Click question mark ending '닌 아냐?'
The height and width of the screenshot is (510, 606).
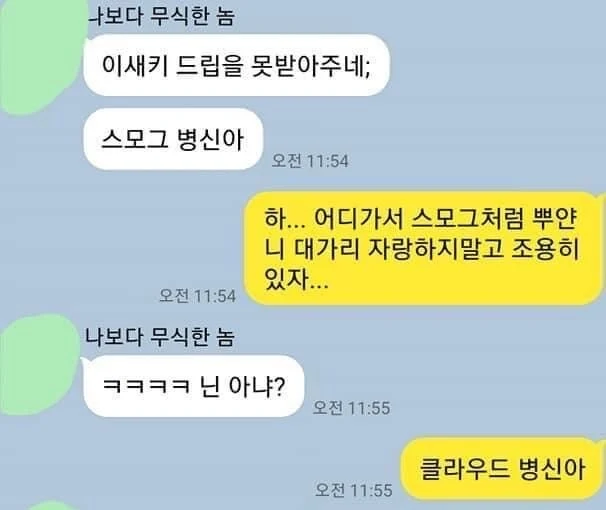pyautogui.click(x=280, y=386)
